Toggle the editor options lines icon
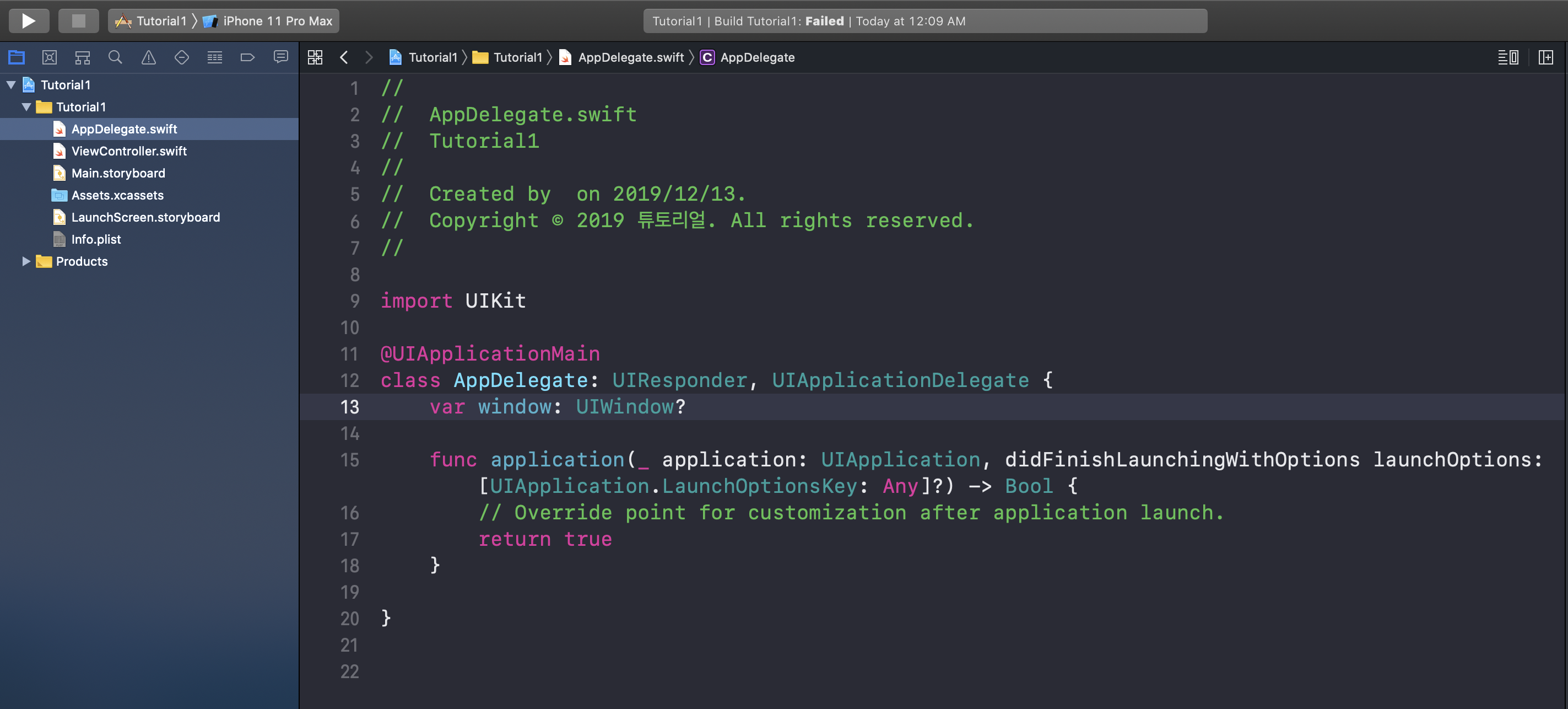The image size is (1568, 709). point(1508,57)
